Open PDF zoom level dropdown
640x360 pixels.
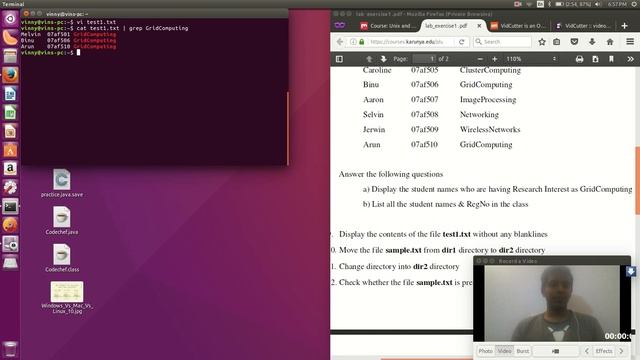(531, 59)
